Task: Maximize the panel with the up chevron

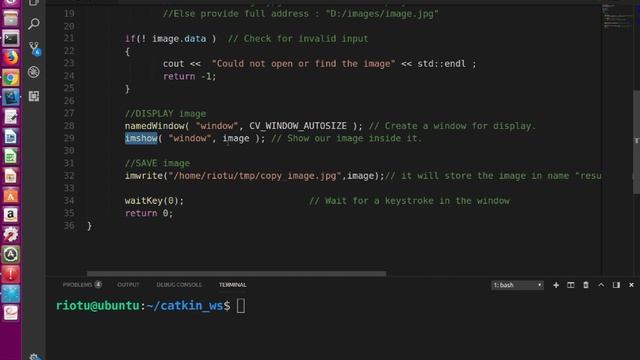Action: [x=601, y=285]
